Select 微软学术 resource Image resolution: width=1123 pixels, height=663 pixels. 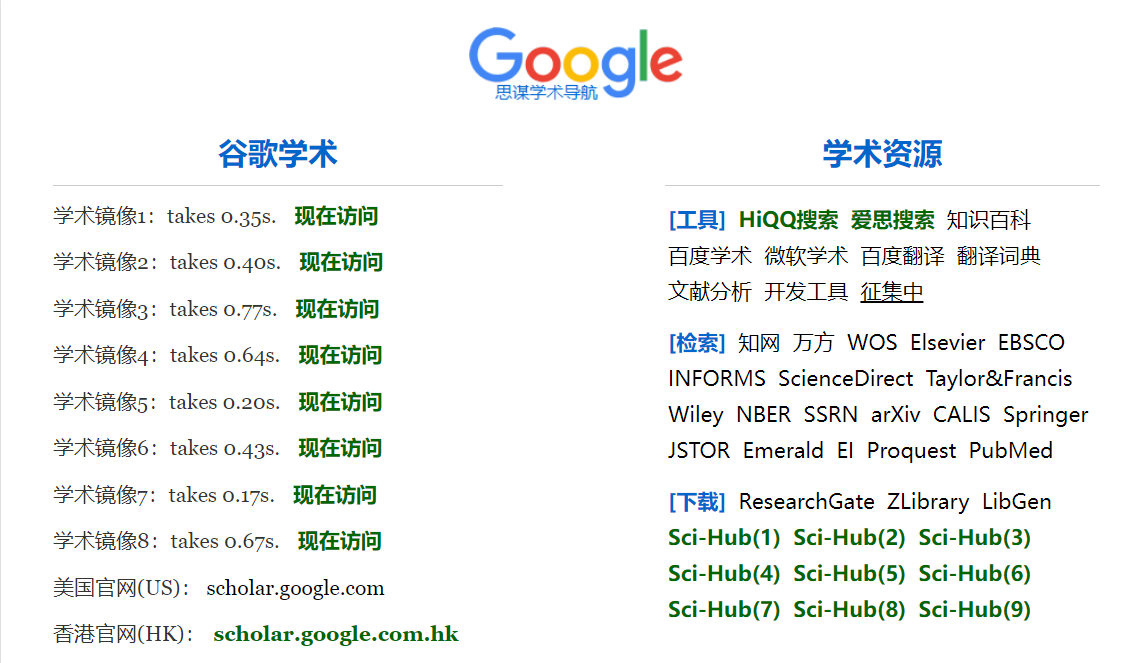coord(806,256)
